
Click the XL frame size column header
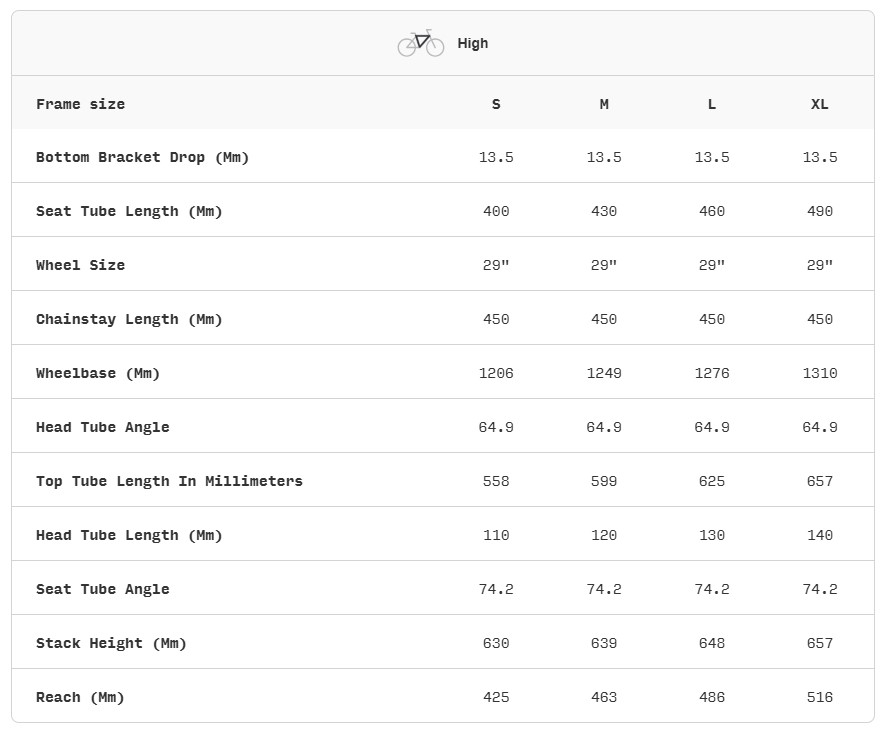(x=820, y=105)
